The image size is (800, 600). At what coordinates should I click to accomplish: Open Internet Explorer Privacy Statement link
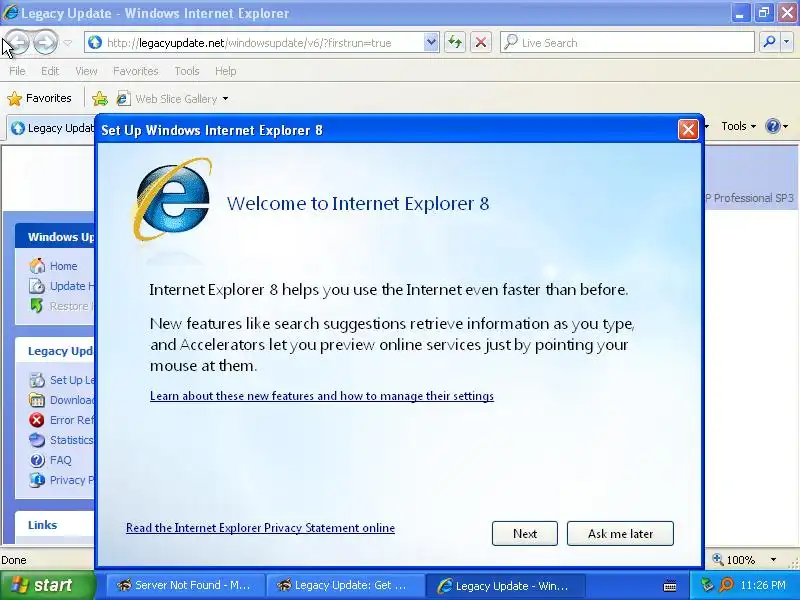[x=260, y=528]
